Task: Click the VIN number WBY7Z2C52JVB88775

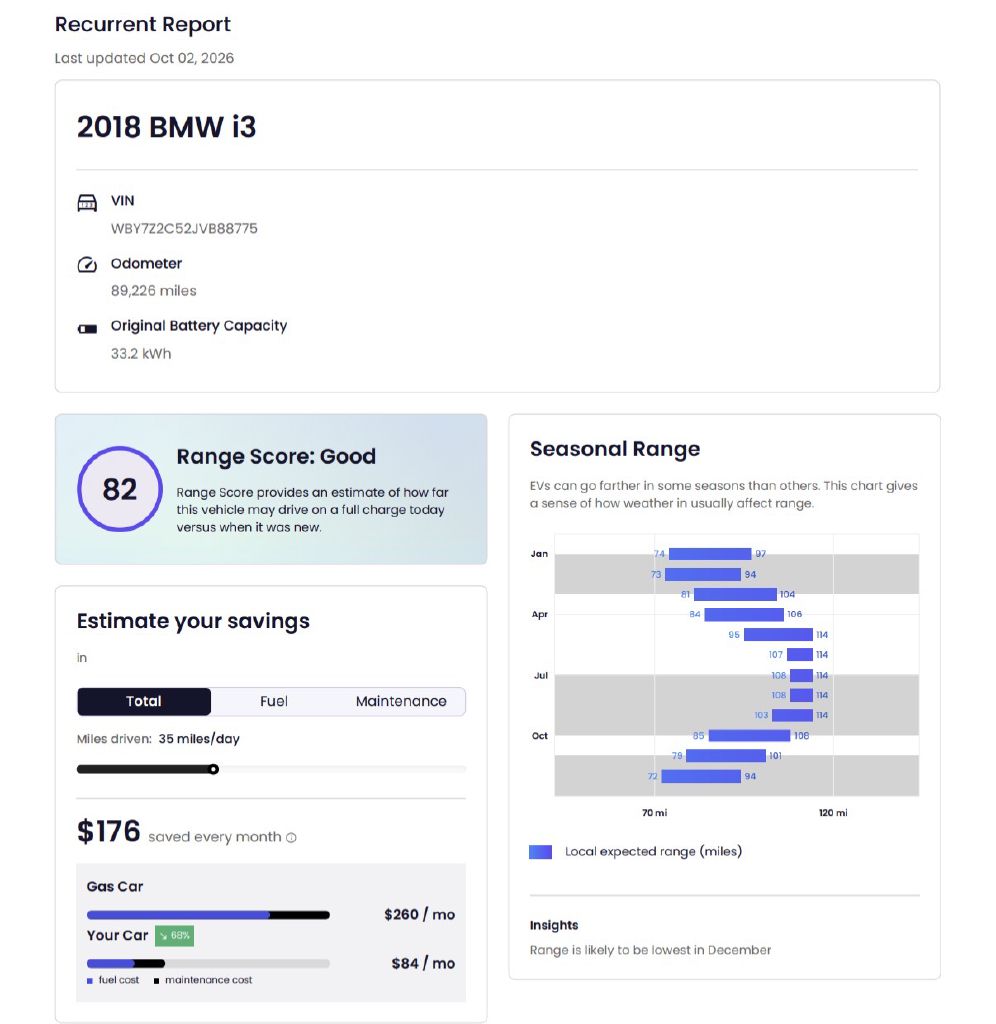Action: pos(184,229)
